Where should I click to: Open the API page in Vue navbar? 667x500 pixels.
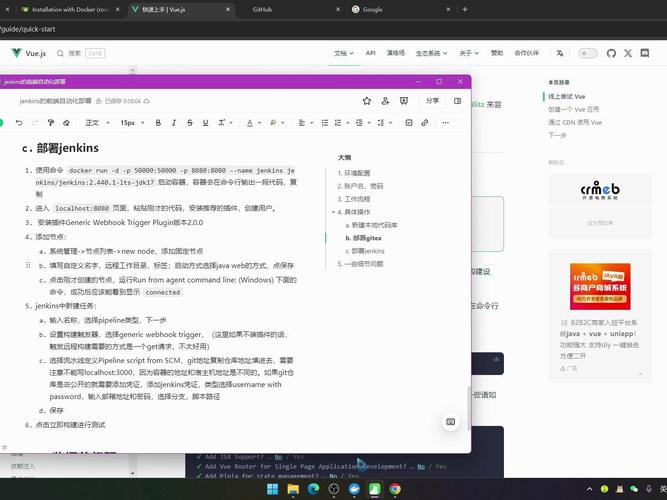click(371, 53)
